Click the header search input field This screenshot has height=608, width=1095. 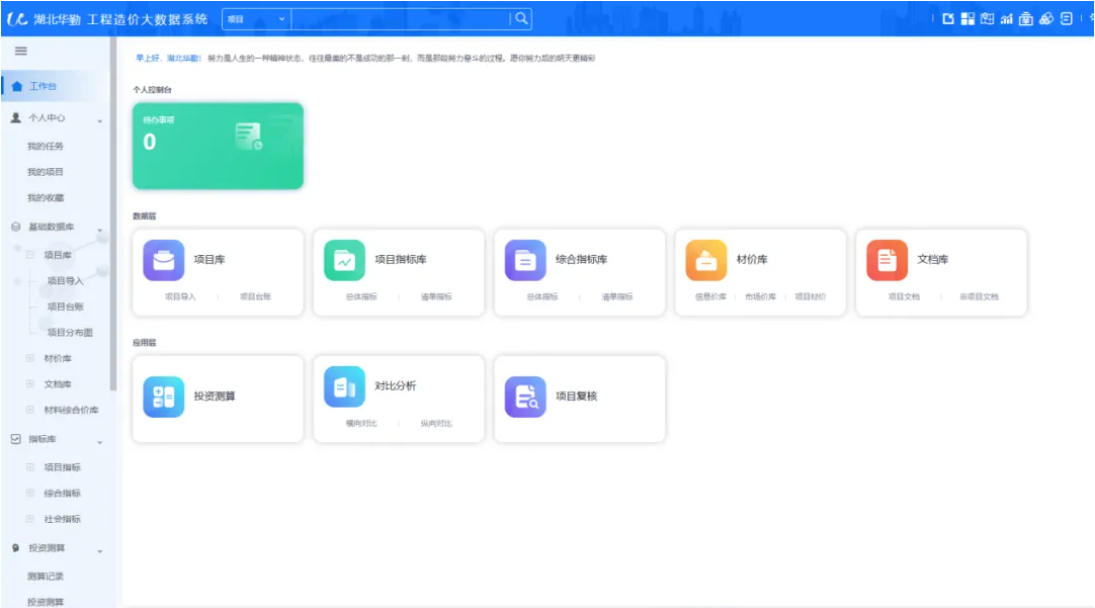(x=400, y=19)
